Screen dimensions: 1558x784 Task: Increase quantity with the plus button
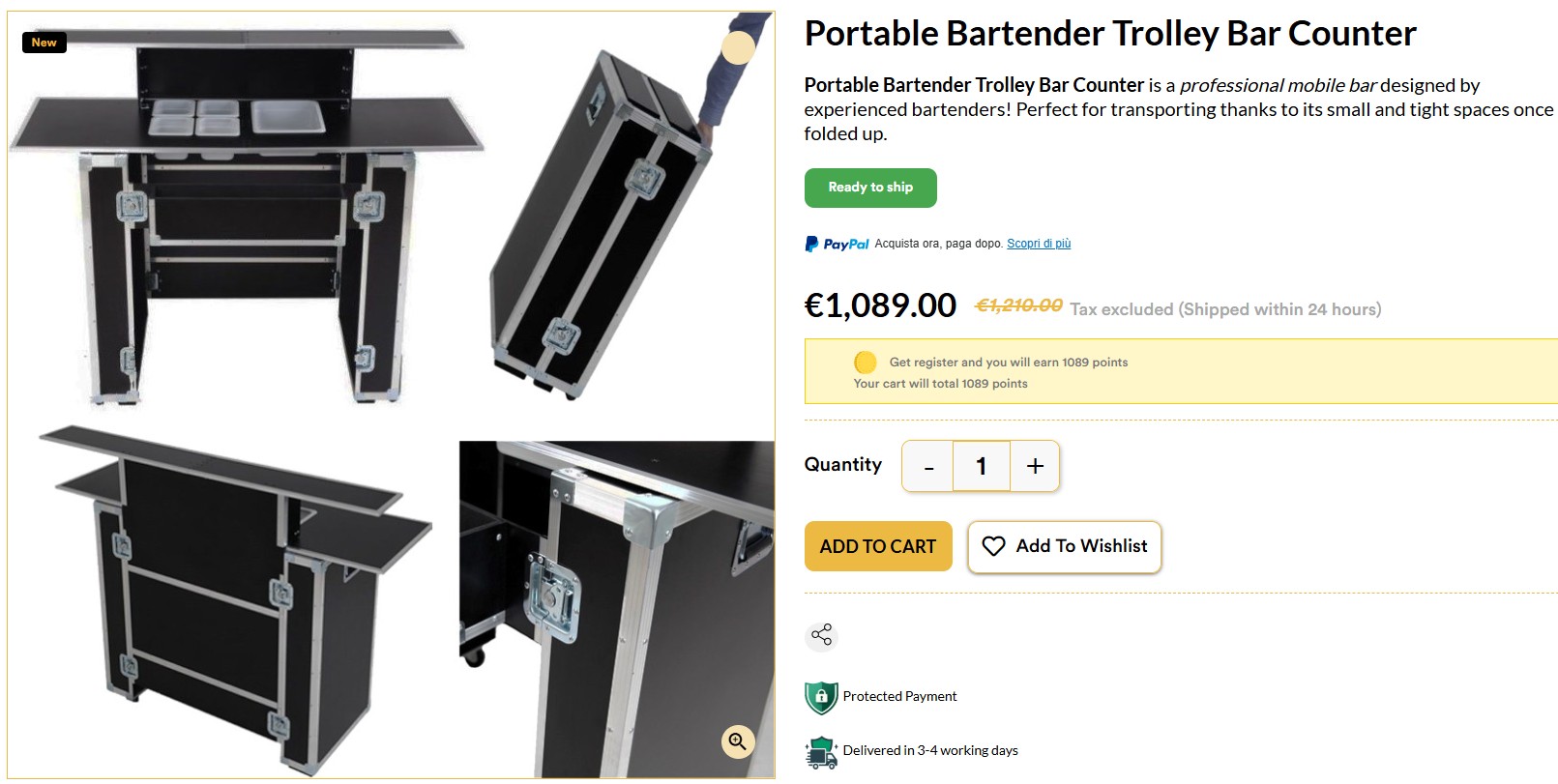coord(1035,467)
